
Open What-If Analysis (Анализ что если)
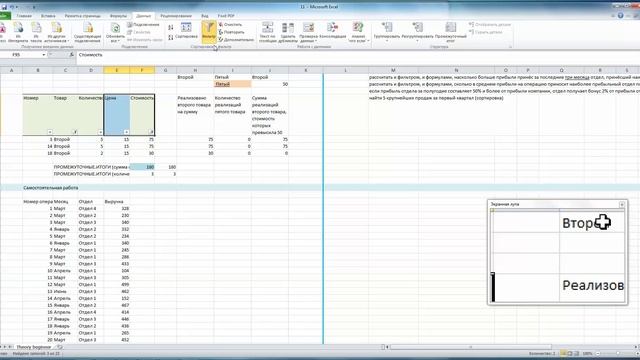358,33
